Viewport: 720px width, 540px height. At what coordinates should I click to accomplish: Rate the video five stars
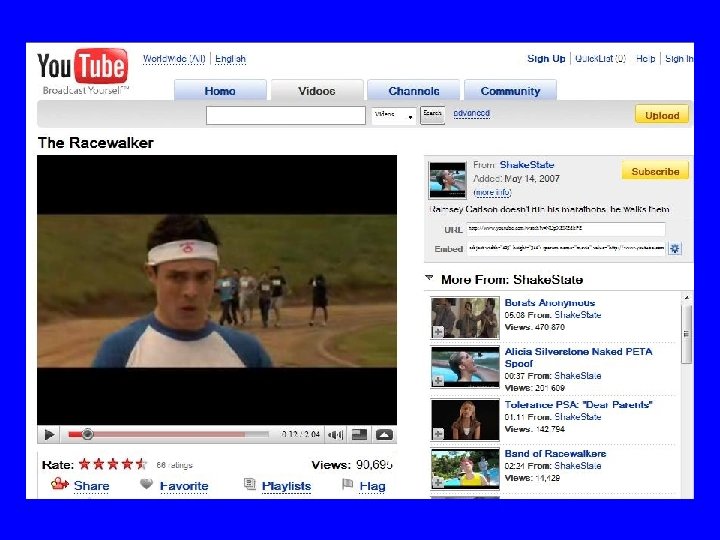[x=141, y=464]
